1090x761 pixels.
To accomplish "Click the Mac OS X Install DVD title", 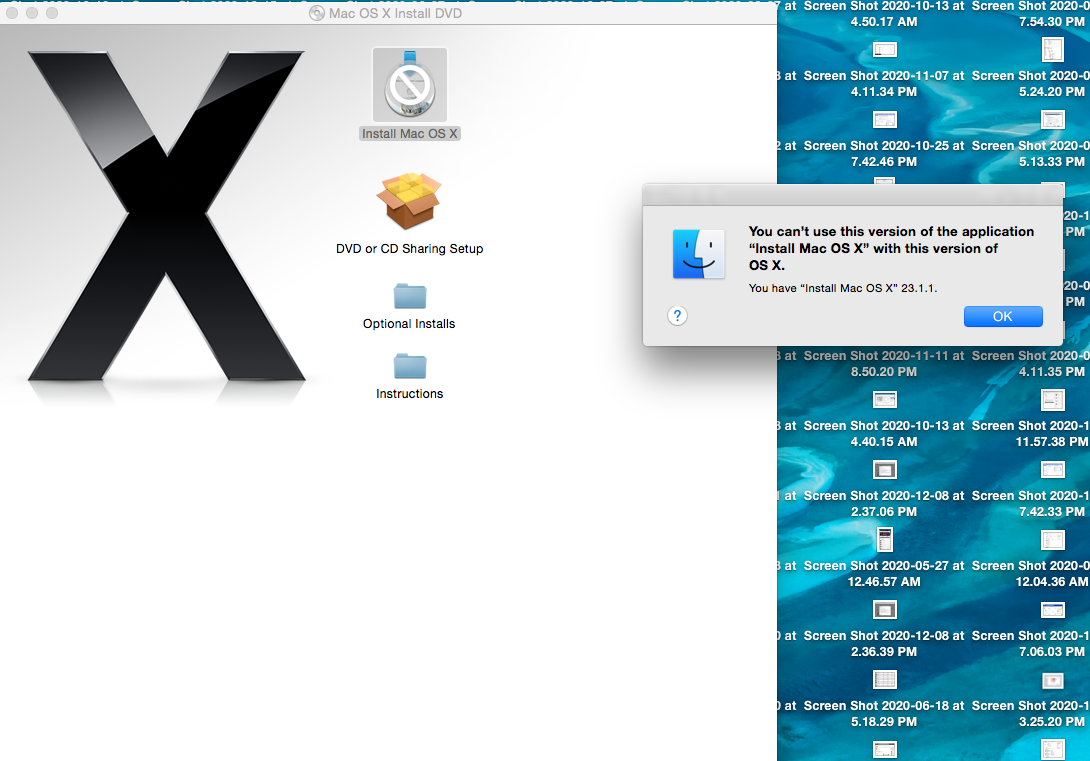I will 395,13.
